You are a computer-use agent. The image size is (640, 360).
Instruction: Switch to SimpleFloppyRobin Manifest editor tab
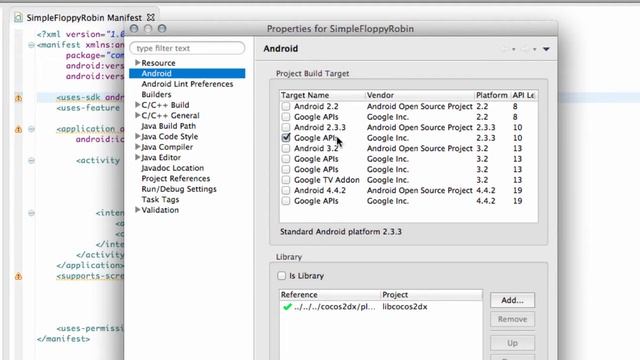[x=84, y=18]
